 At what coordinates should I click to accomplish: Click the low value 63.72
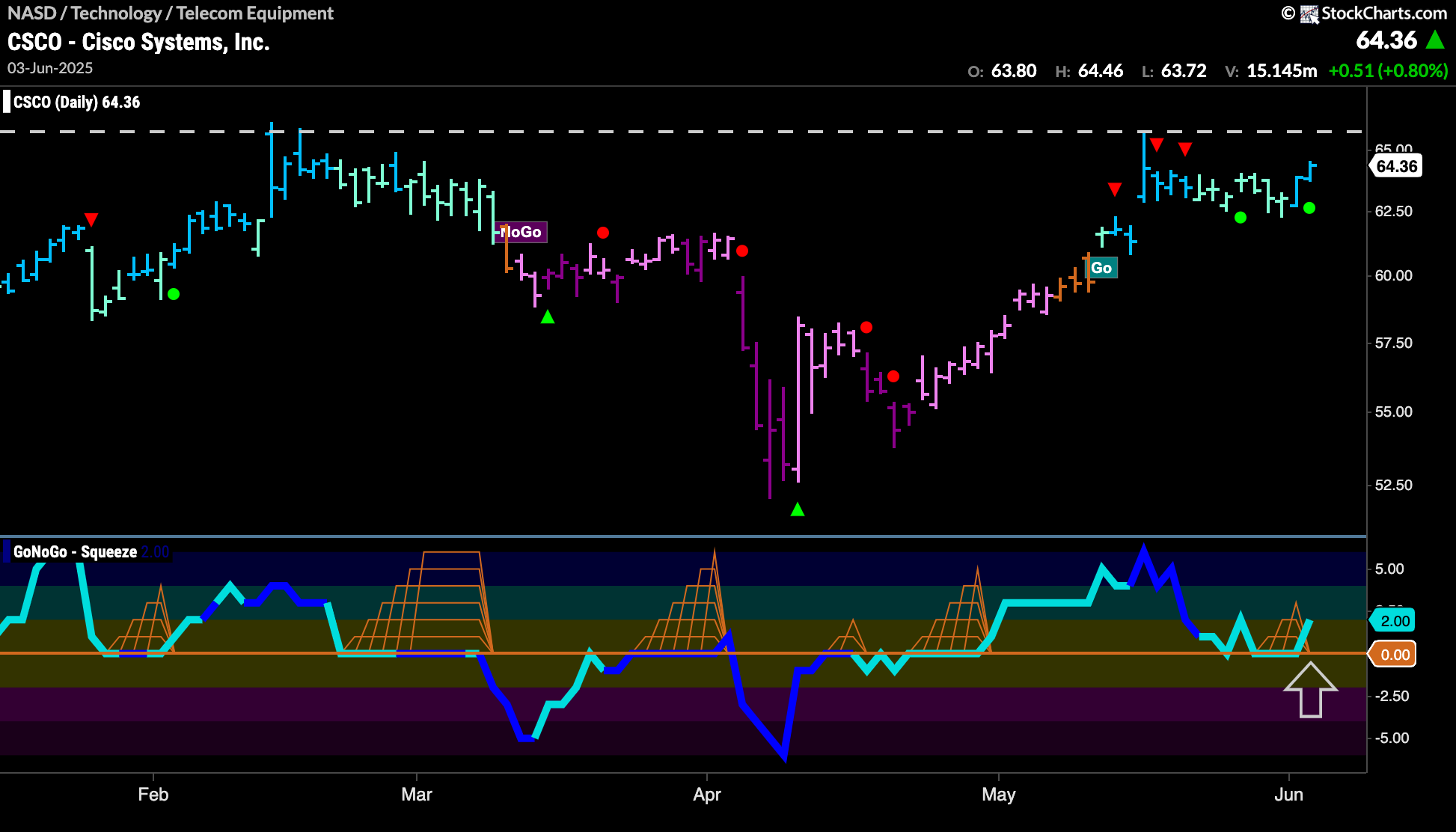tap(1184, 71)
